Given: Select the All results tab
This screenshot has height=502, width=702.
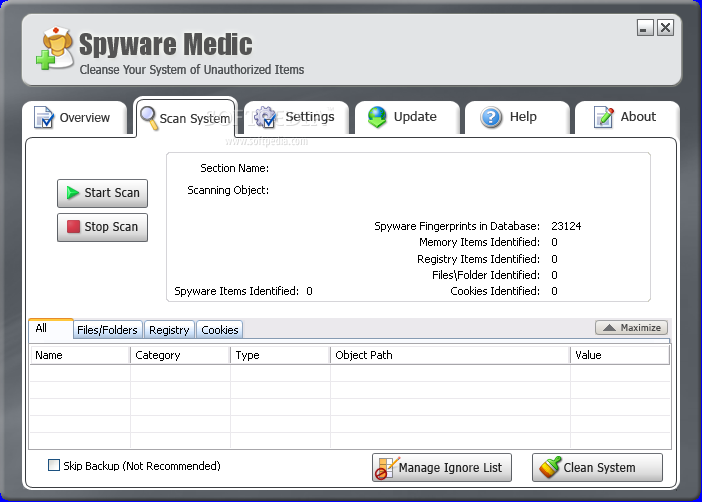Looking at the screenshot, I should pos(51,328).
